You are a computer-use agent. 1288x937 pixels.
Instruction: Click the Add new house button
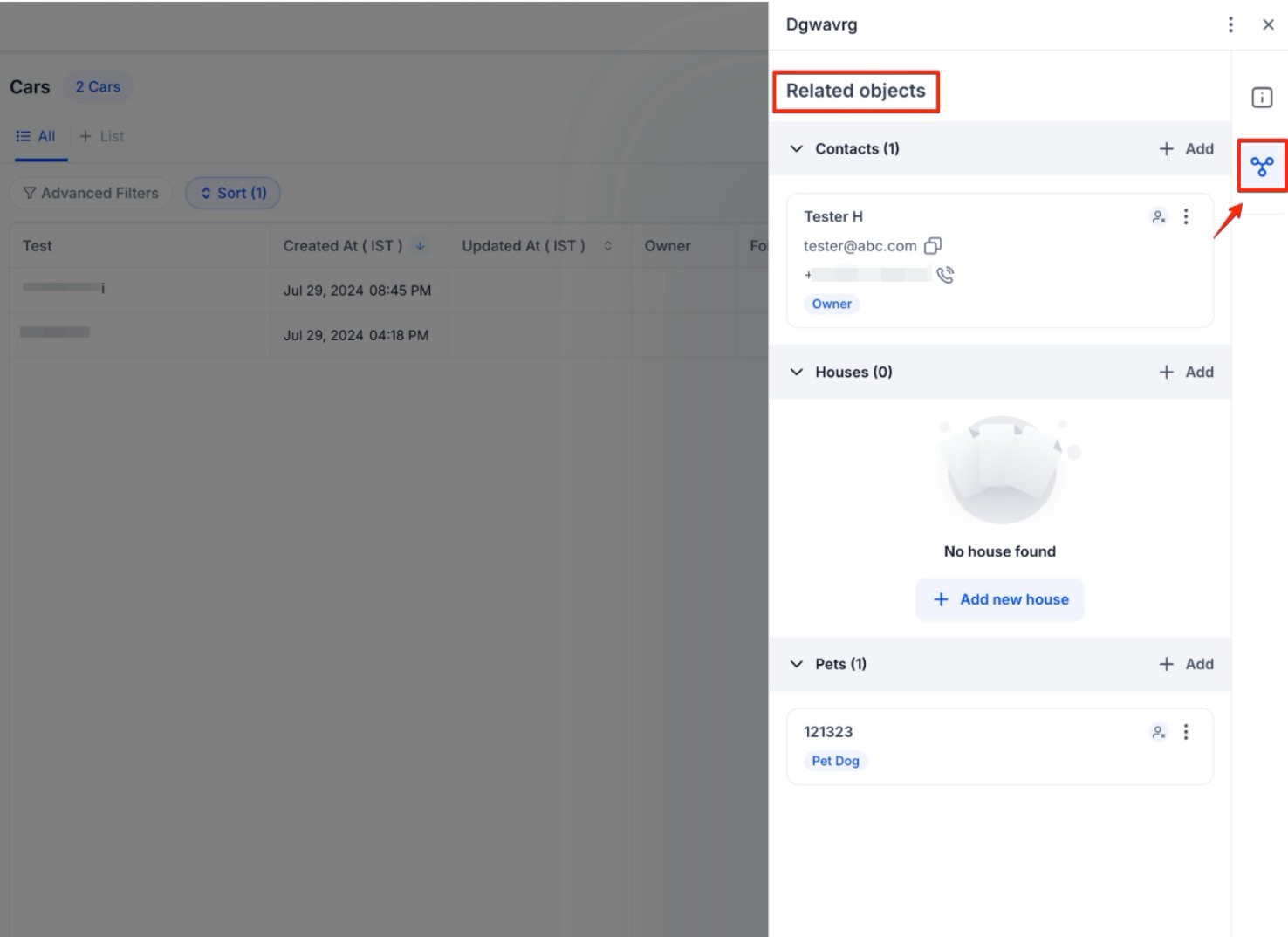(x=1000, y=599)
